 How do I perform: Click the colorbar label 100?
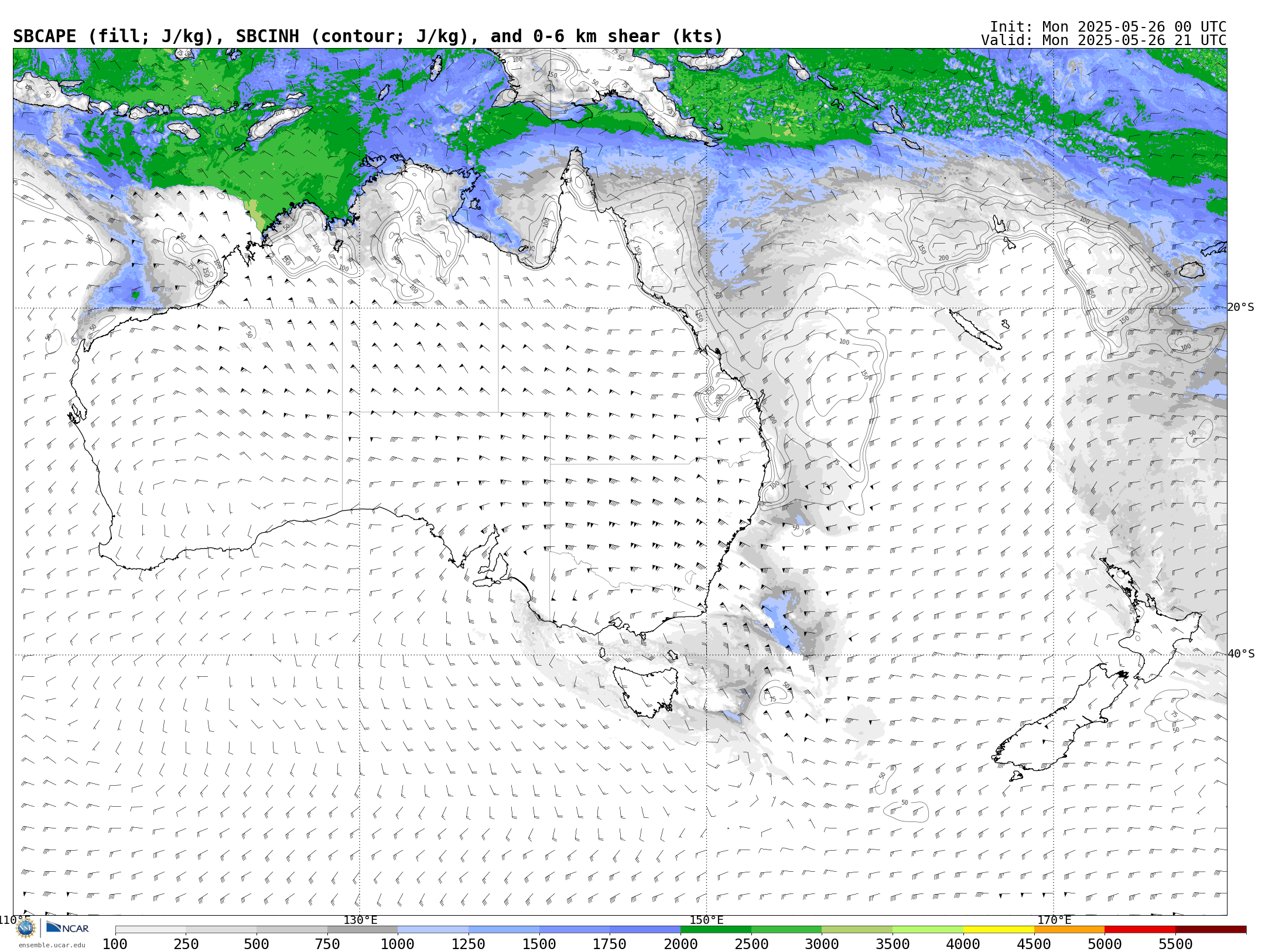coord(115,944)
